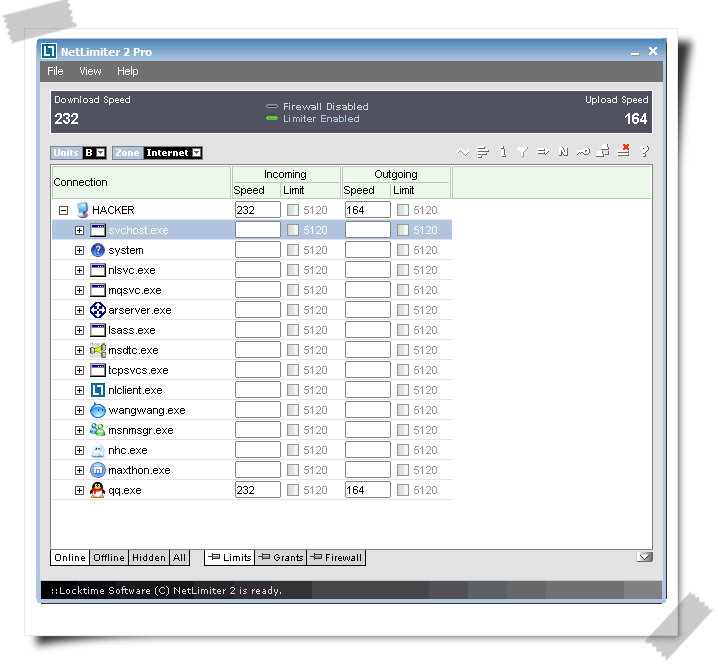Collapse the HACKER tree node
The height and width of the screenshot is (666, 718).
(x=63, y=210)
